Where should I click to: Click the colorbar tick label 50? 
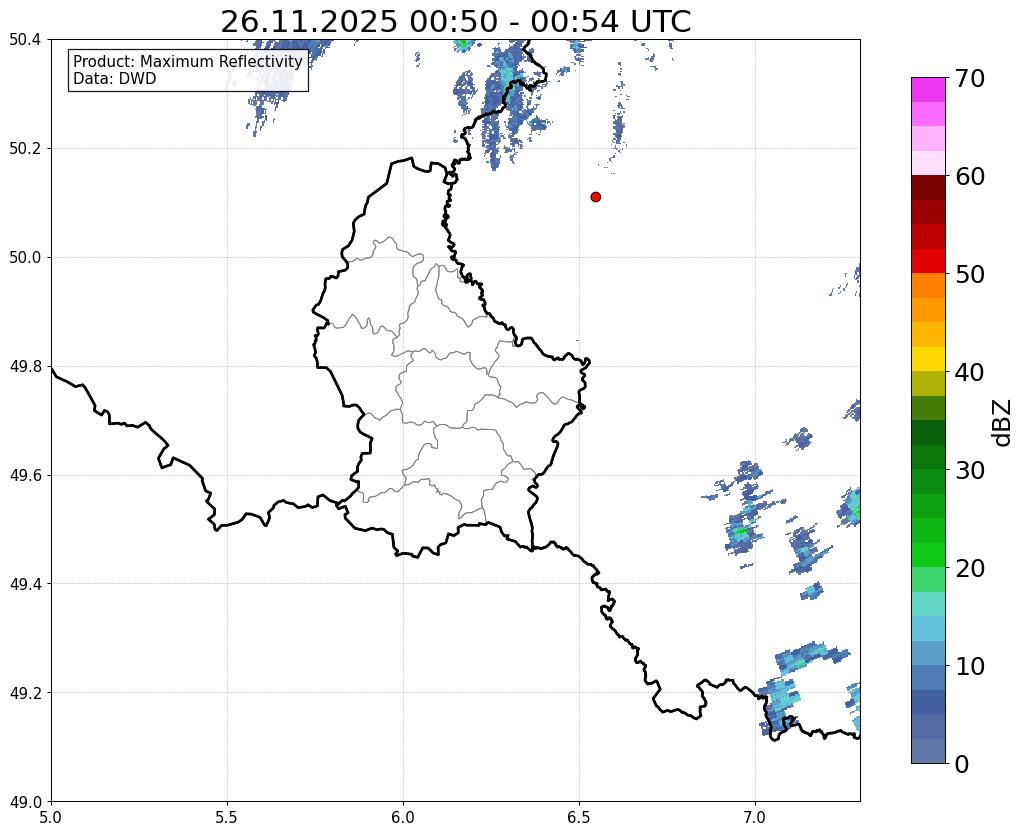pos(970,274)
